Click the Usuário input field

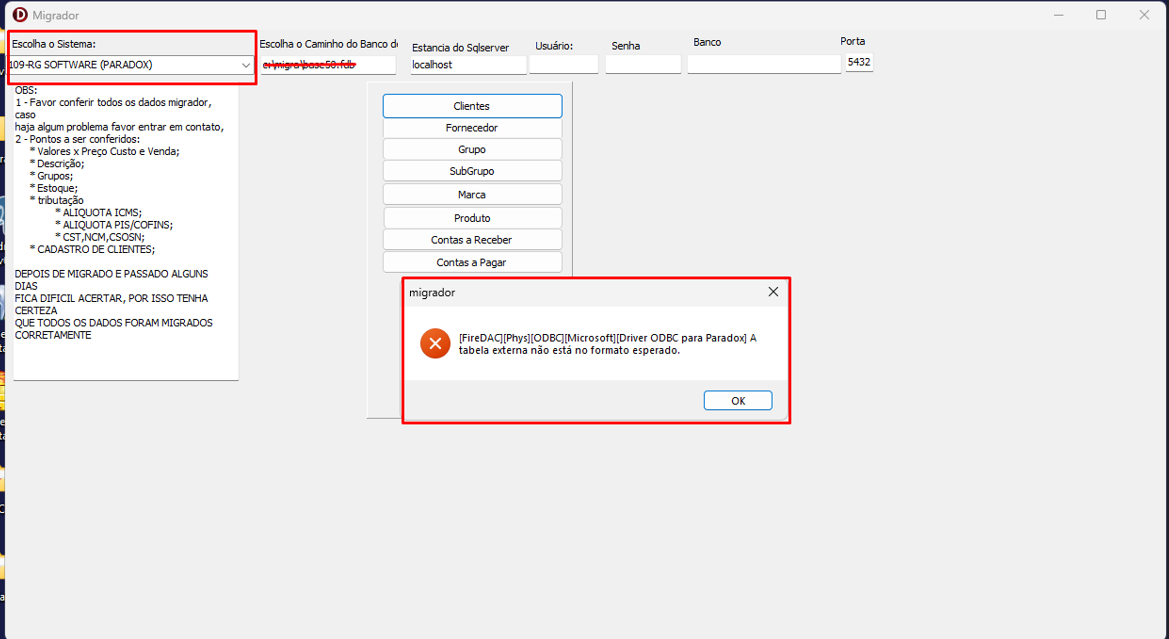pos(563,65)
